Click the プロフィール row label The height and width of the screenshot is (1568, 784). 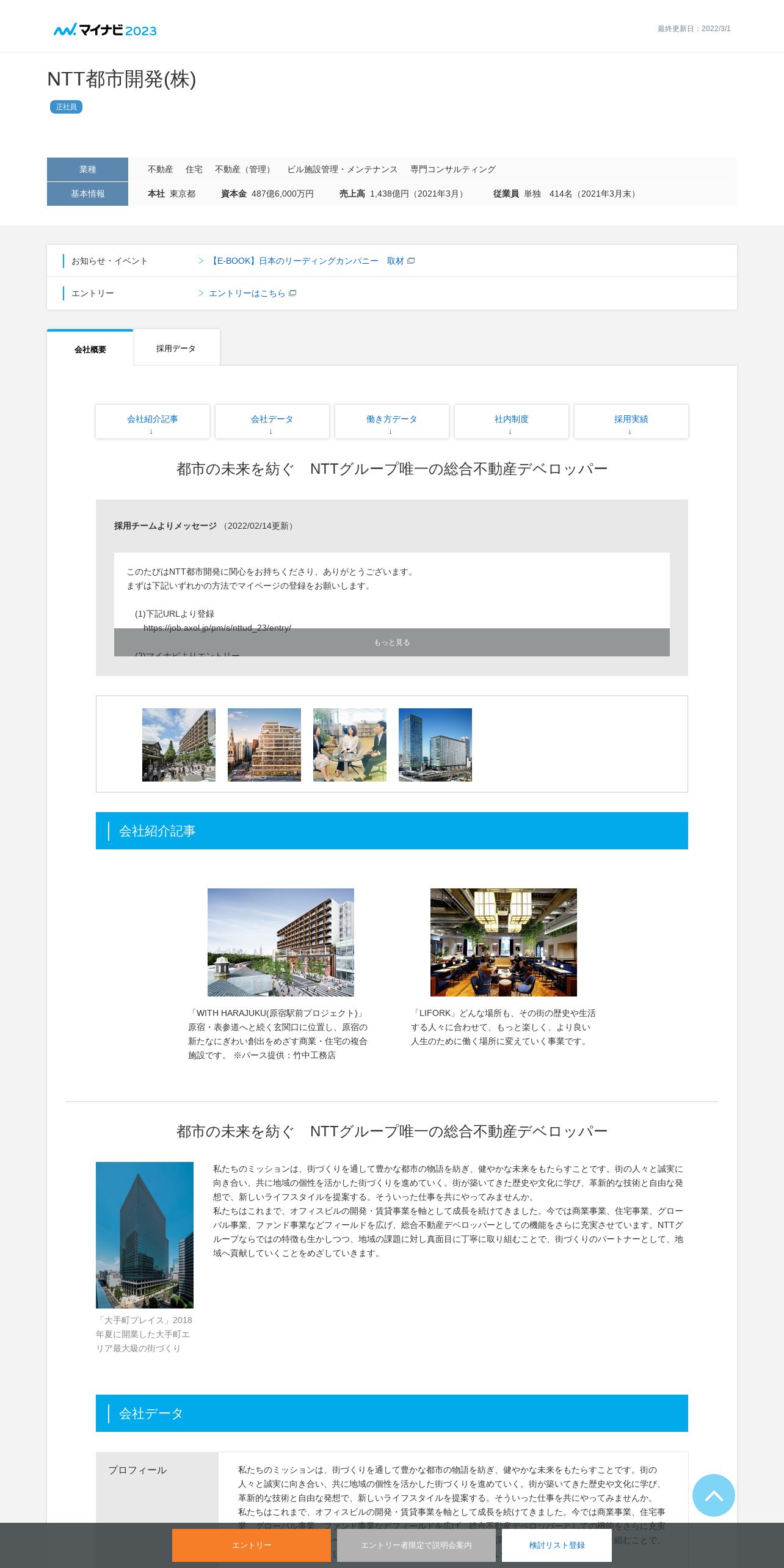[x=137, y=1470]
